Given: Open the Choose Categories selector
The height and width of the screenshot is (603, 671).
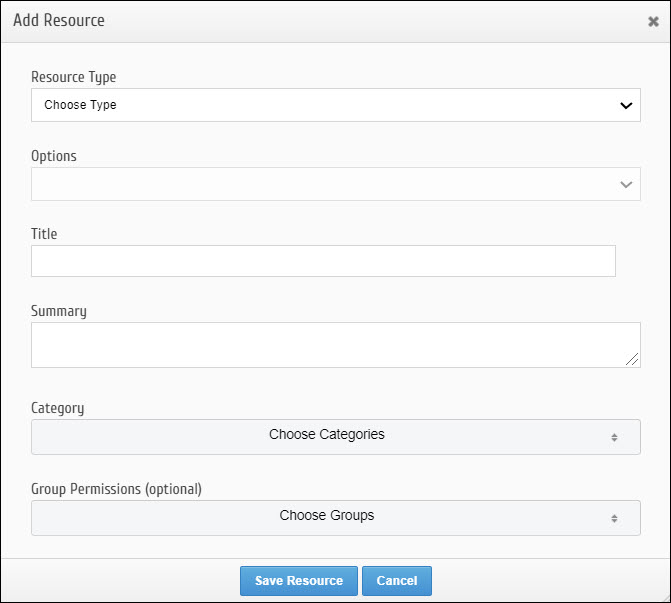Looking at the screenshot, I should tap(327, 436).
